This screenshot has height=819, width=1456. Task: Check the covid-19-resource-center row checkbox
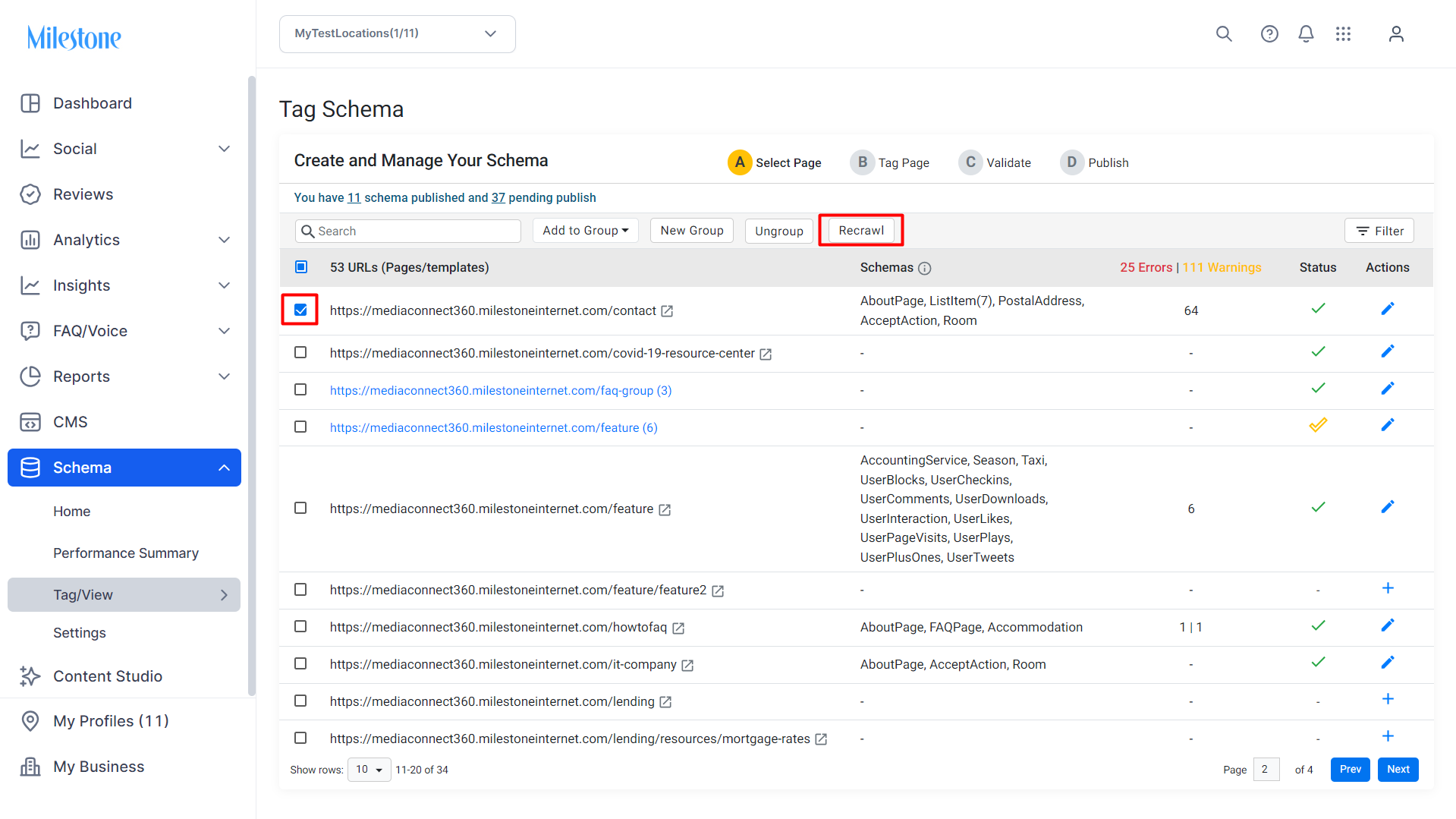(x=300, y=353)
